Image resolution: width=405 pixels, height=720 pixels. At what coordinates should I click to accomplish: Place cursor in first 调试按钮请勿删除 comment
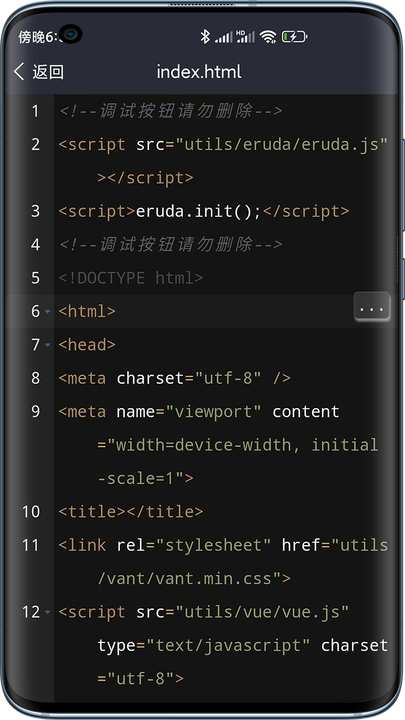(x=170, y=111)
